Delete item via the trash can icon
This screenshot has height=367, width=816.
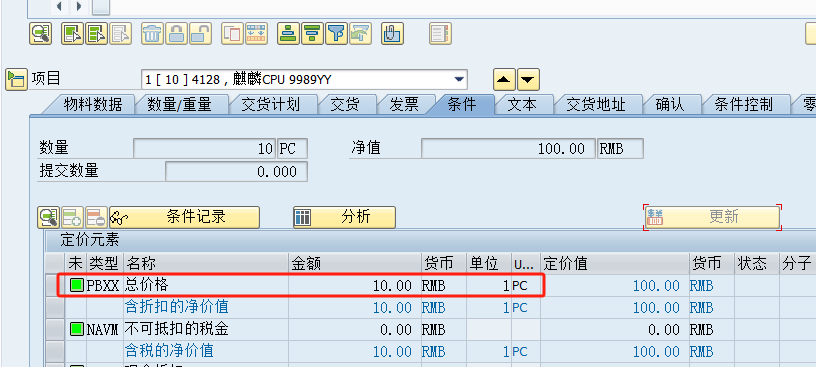click(152, 34)
